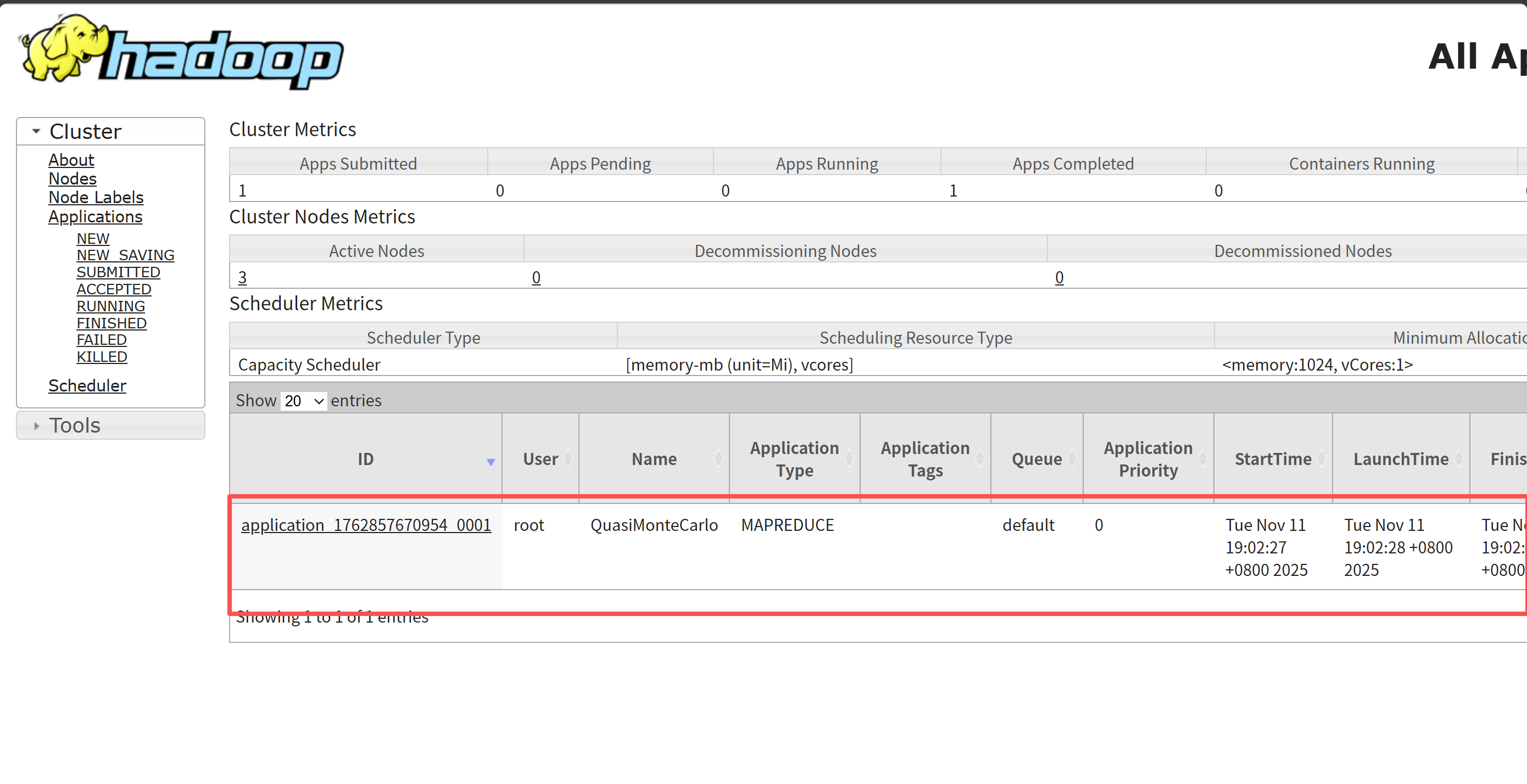Open Node Labels link

[96, 197]
